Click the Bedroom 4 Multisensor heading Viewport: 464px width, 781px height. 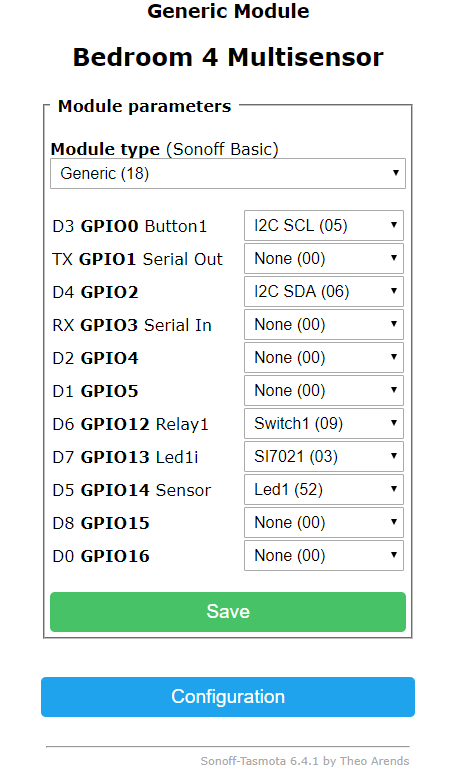tap(228, 57)
